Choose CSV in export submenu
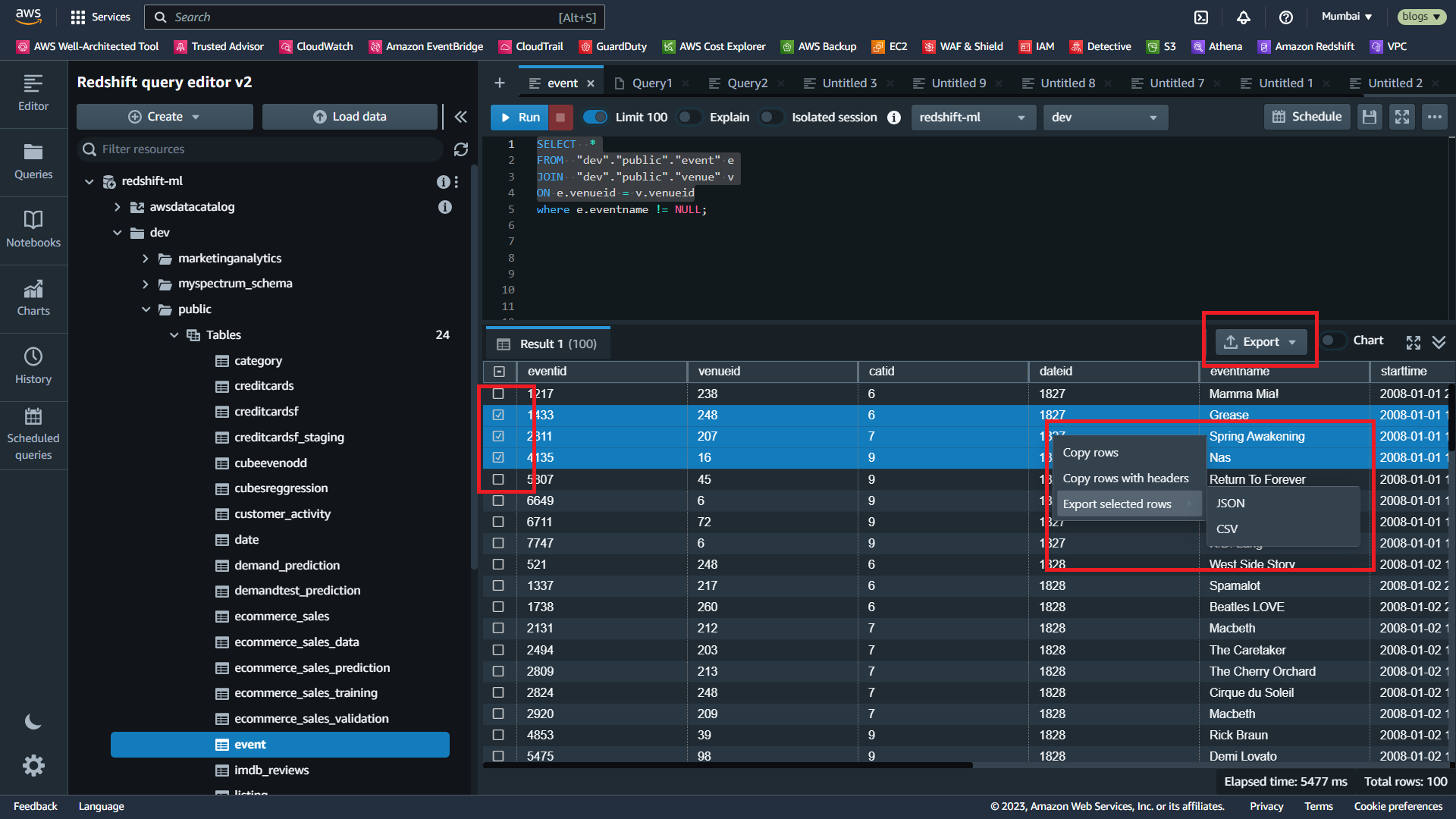This screenshot has height=819, width=1456. (x=1226, y=529)
